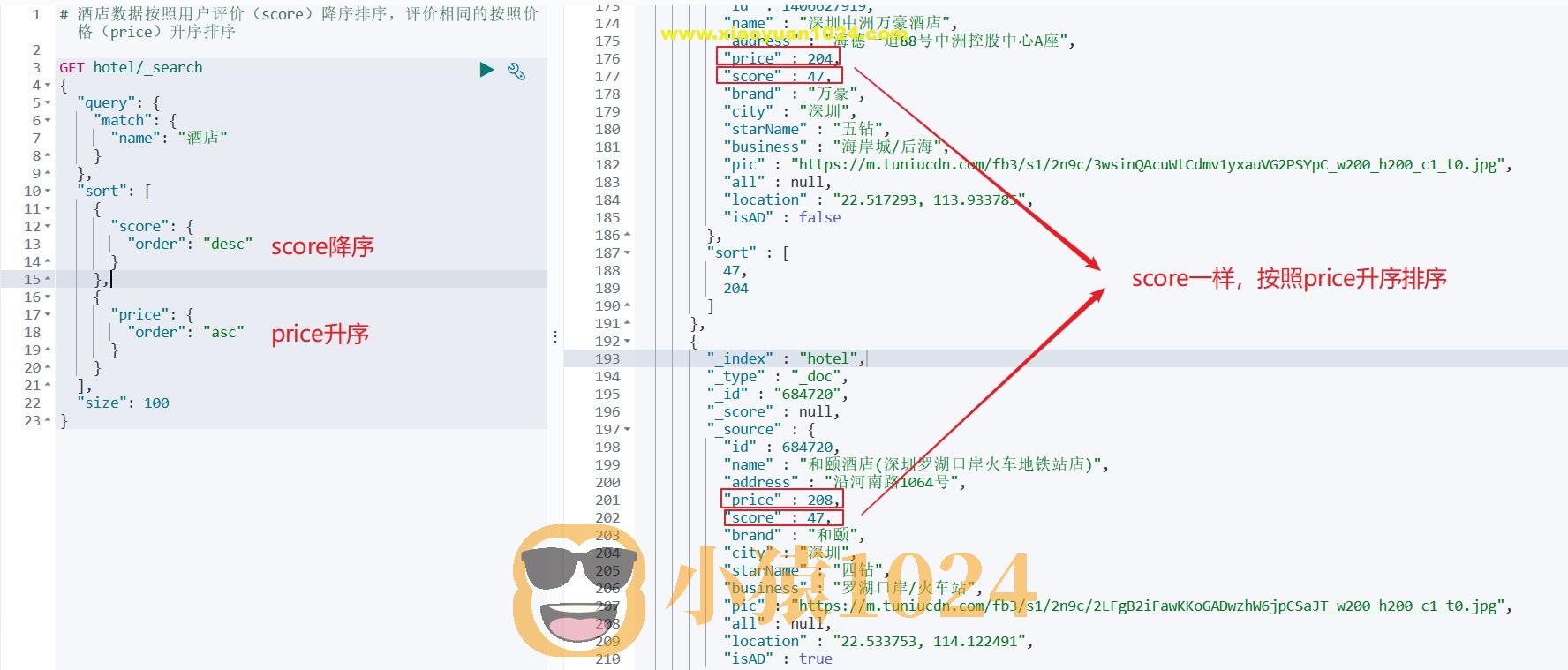Click sort value 204 on line 189

pyautogui.click(x=735, y=288)
